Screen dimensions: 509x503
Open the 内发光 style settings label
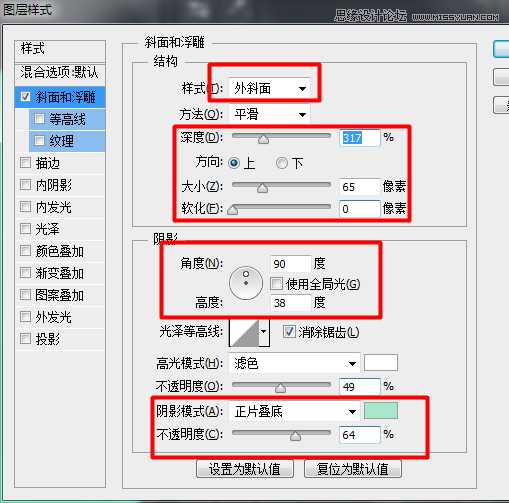click(x=54, y=207)
